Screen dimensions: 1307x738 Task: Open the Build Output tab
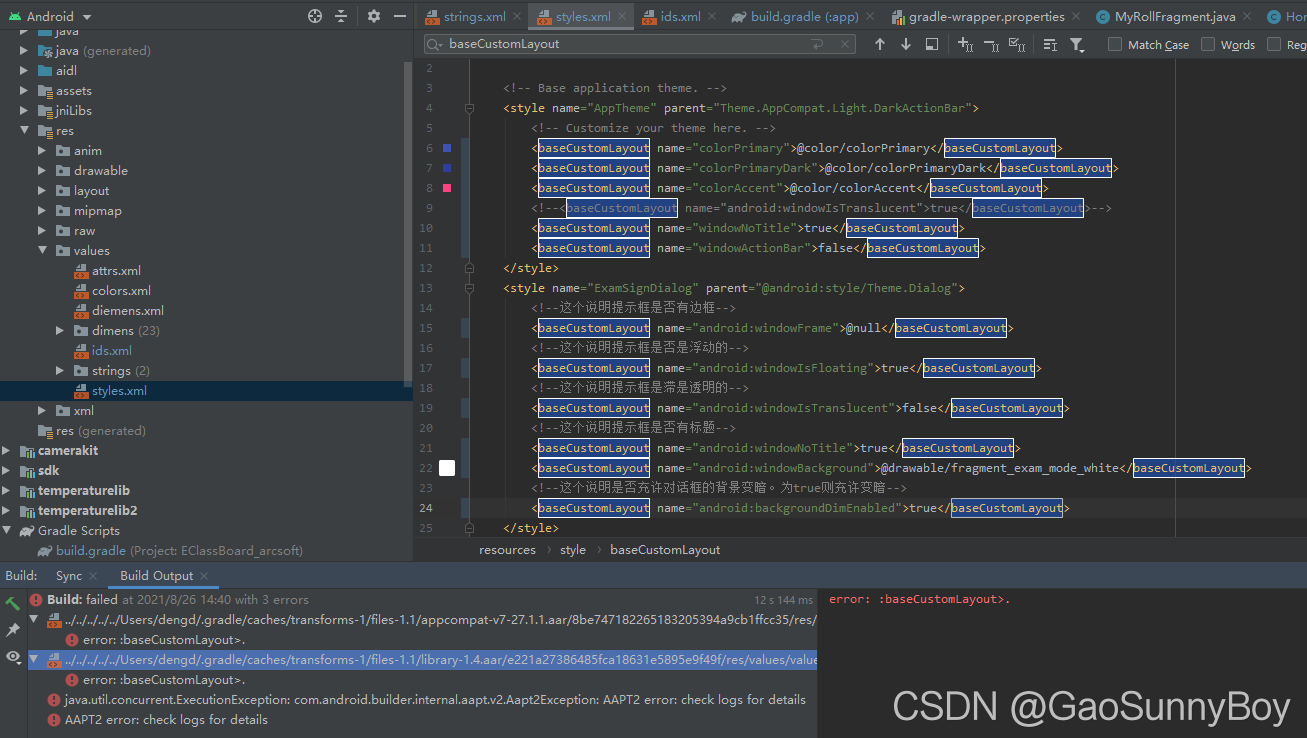(x=156, y=576)
